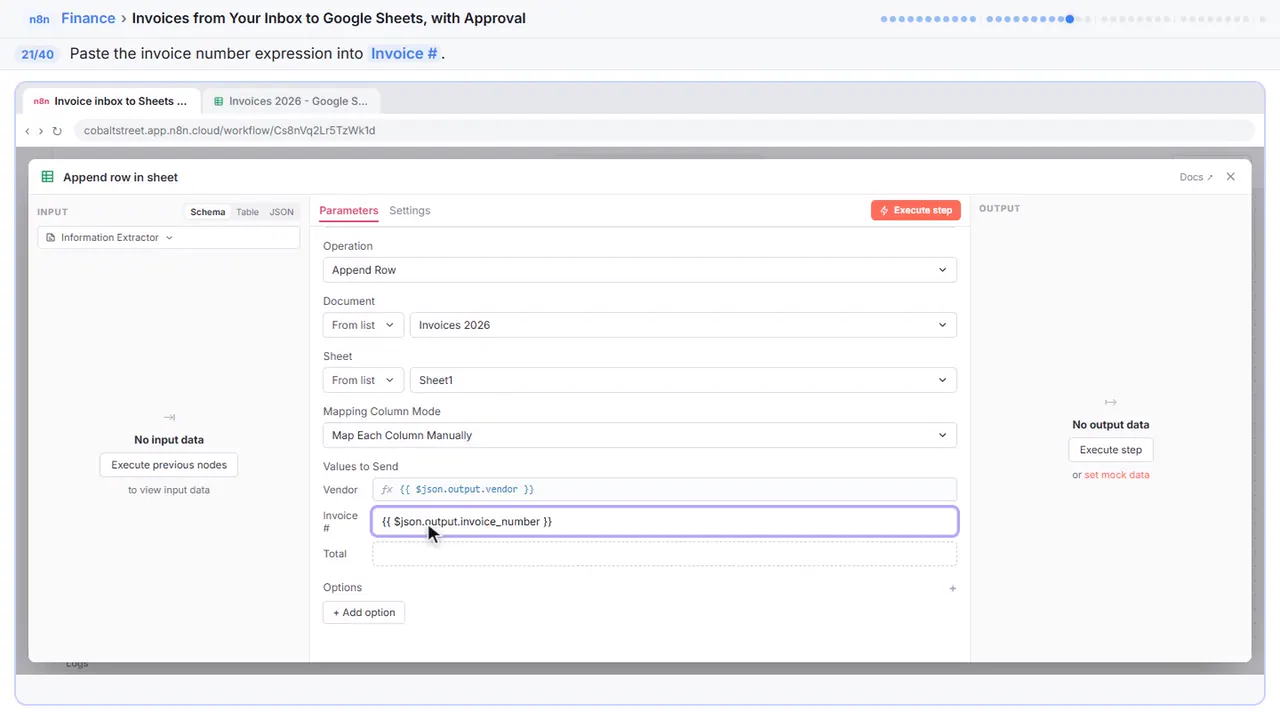Open the Mapping Column Mode dropdown

(640, 435)
